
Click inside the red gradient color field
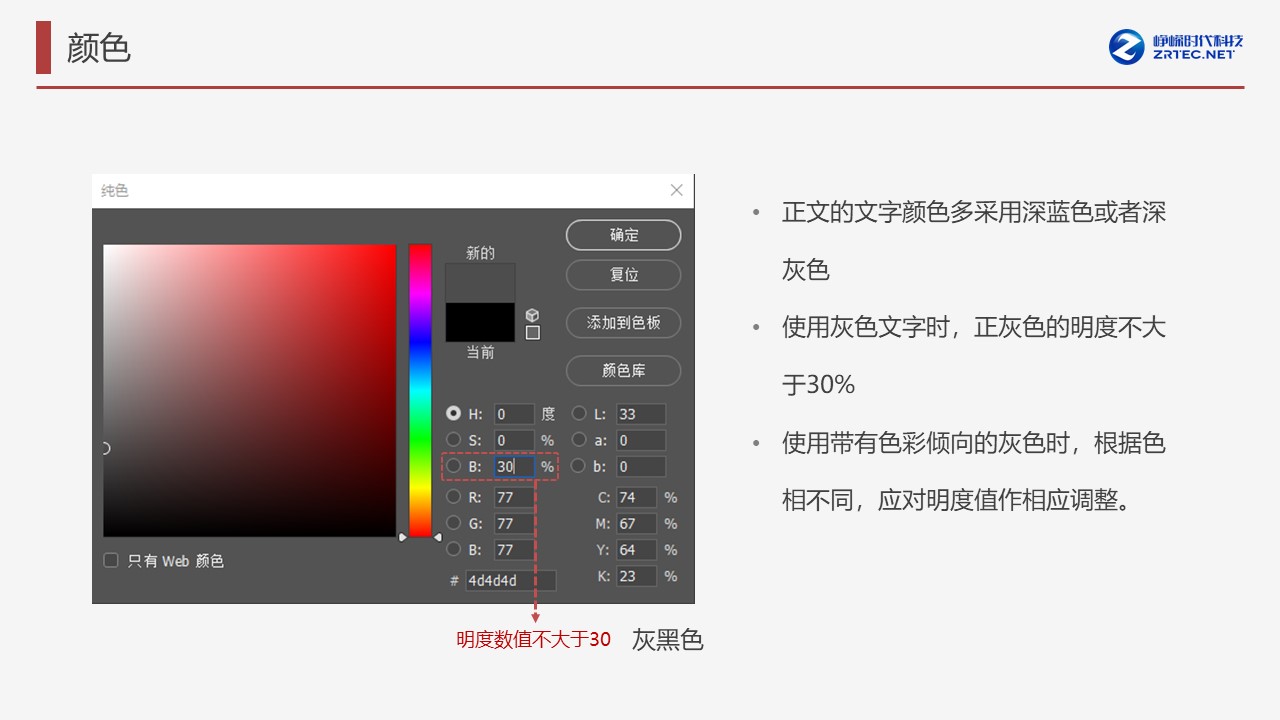(x=250, y=390)
